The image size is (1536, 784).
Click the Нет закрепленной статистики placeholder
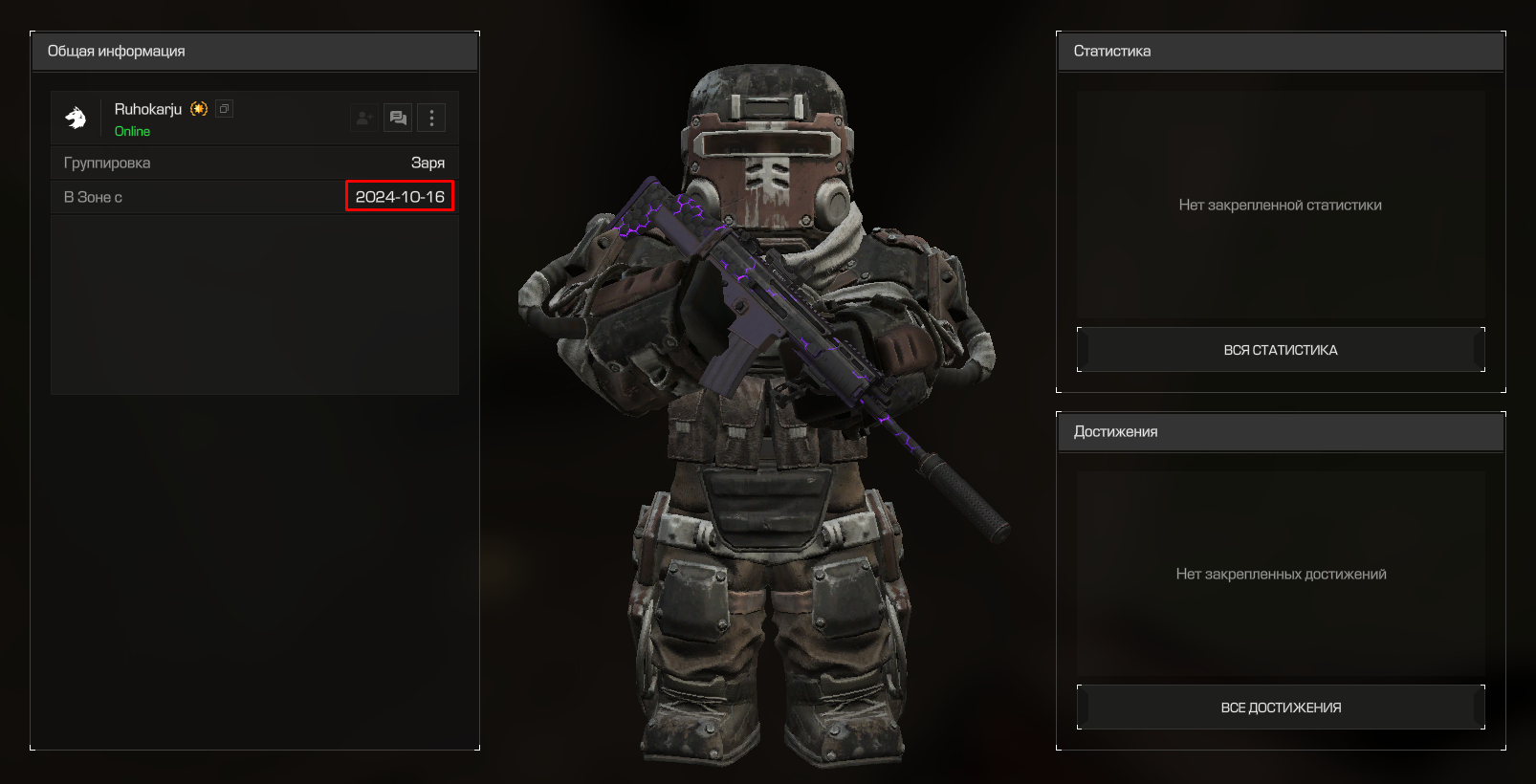point(1280,205)
